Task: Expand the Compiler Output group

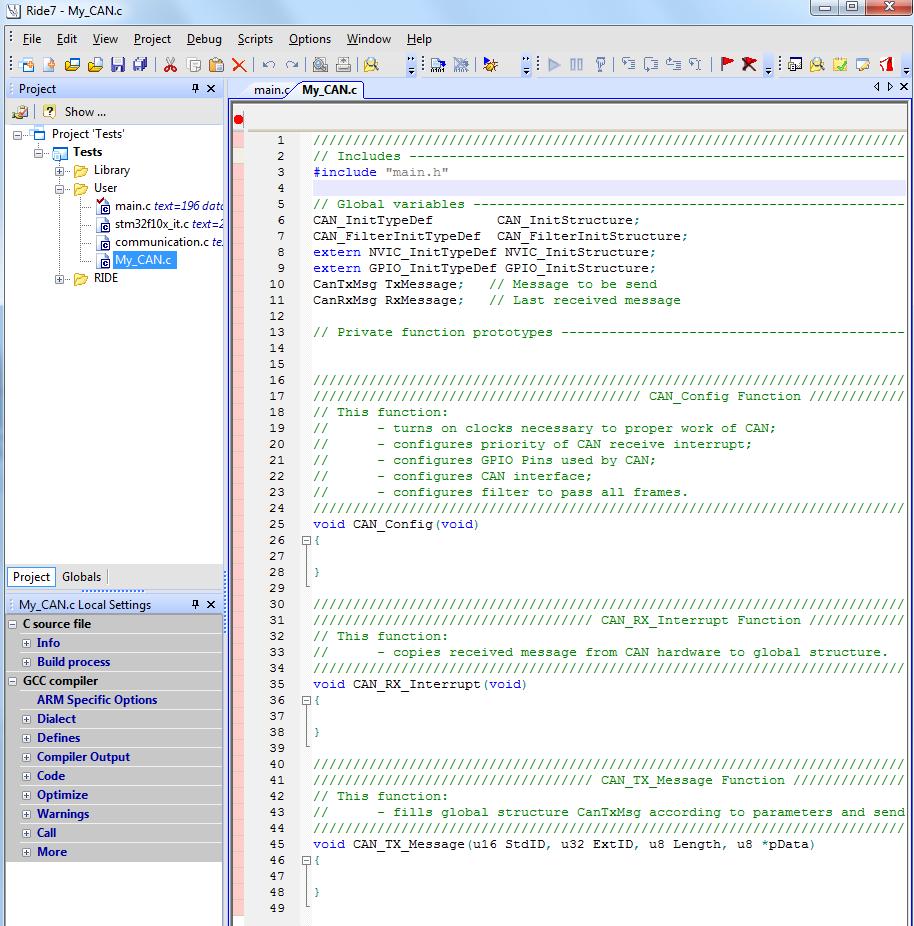Action: (x=27, y=757)
